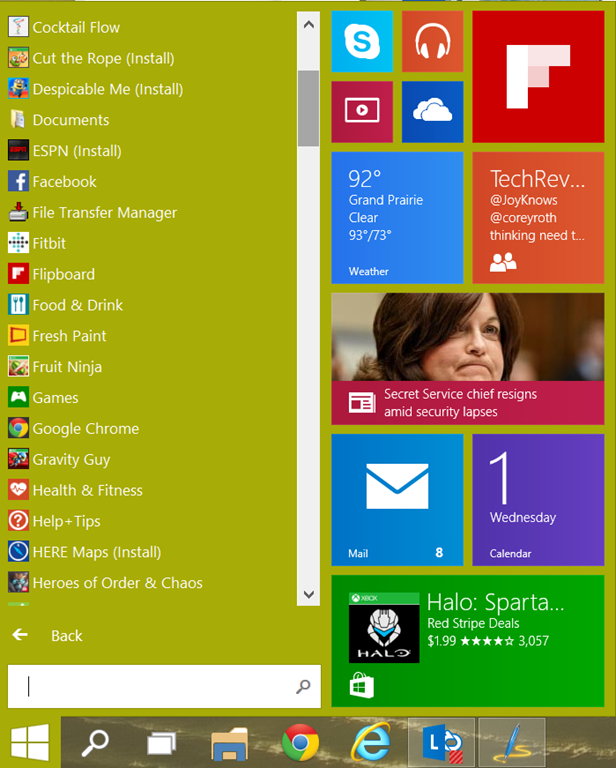Click the Windows Start button
Screen dimensions: 616x768
point(30,742)
